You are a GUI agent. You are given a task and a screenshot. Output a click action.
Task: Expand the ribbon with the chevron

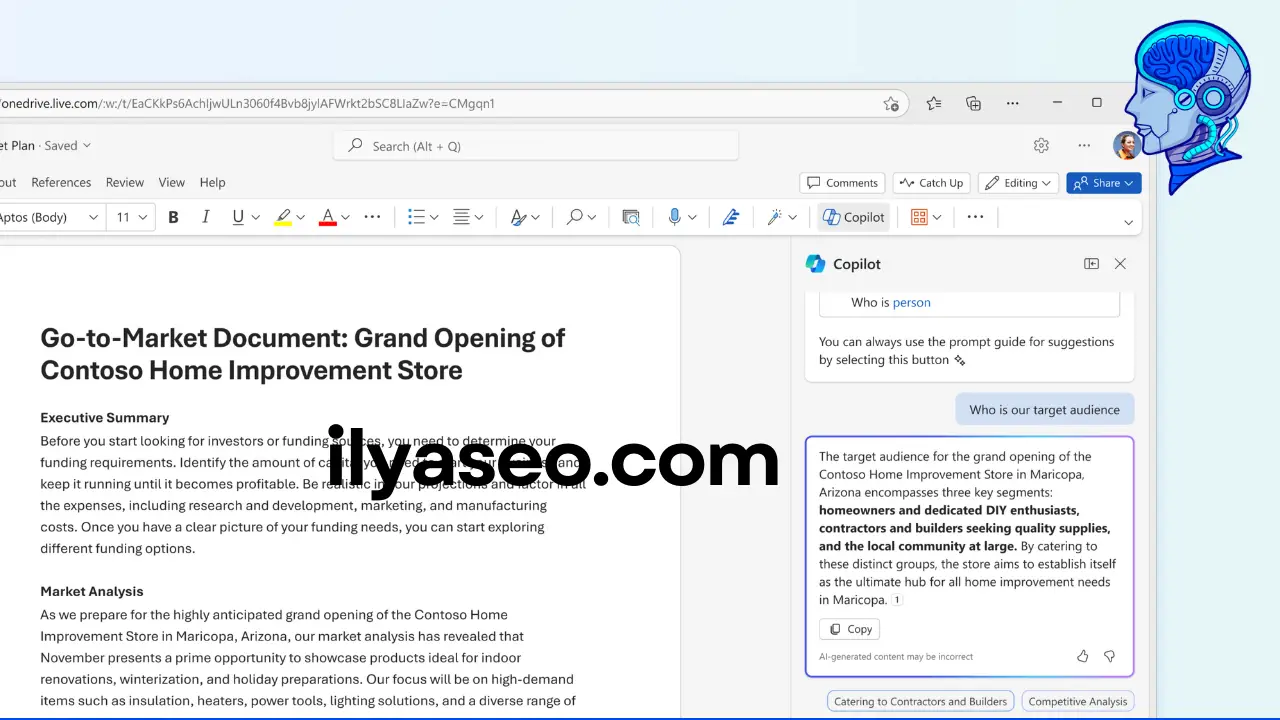[x=1129, y=222]
